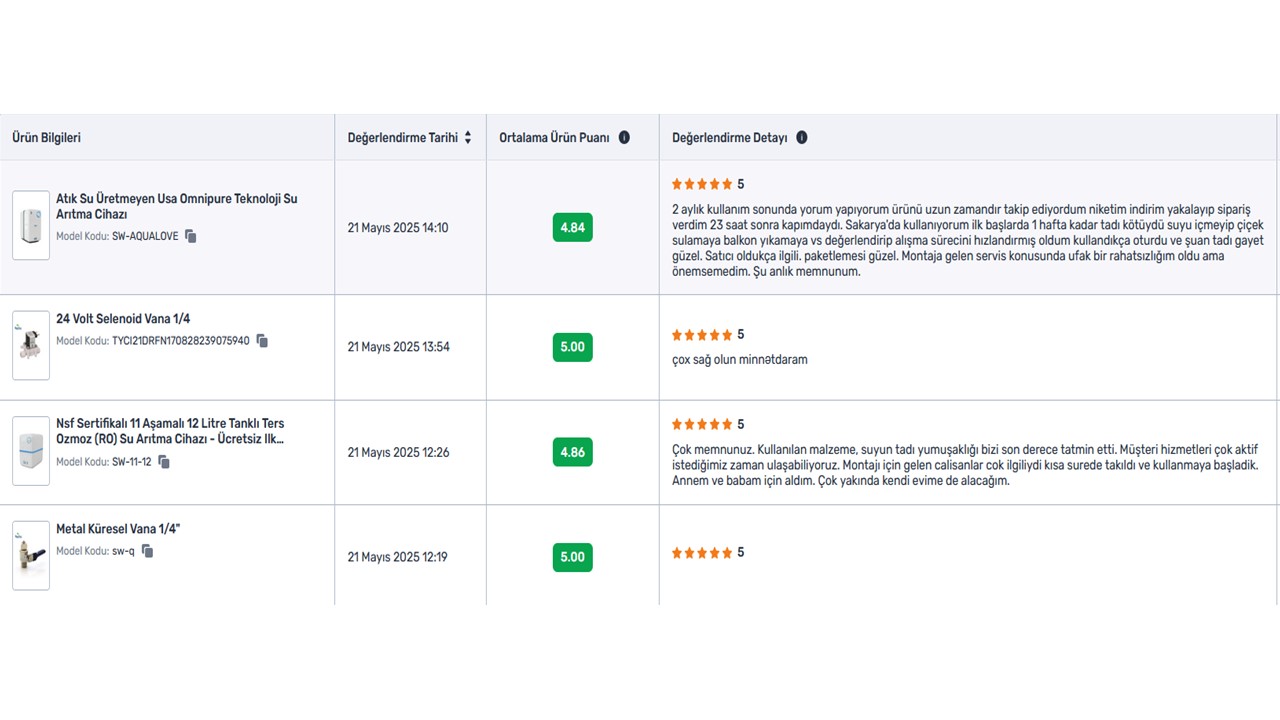Open the Metal Küresel Vana thumbnail
The width and height of the screenshot is (1280, 720).
tap(31, 556)
